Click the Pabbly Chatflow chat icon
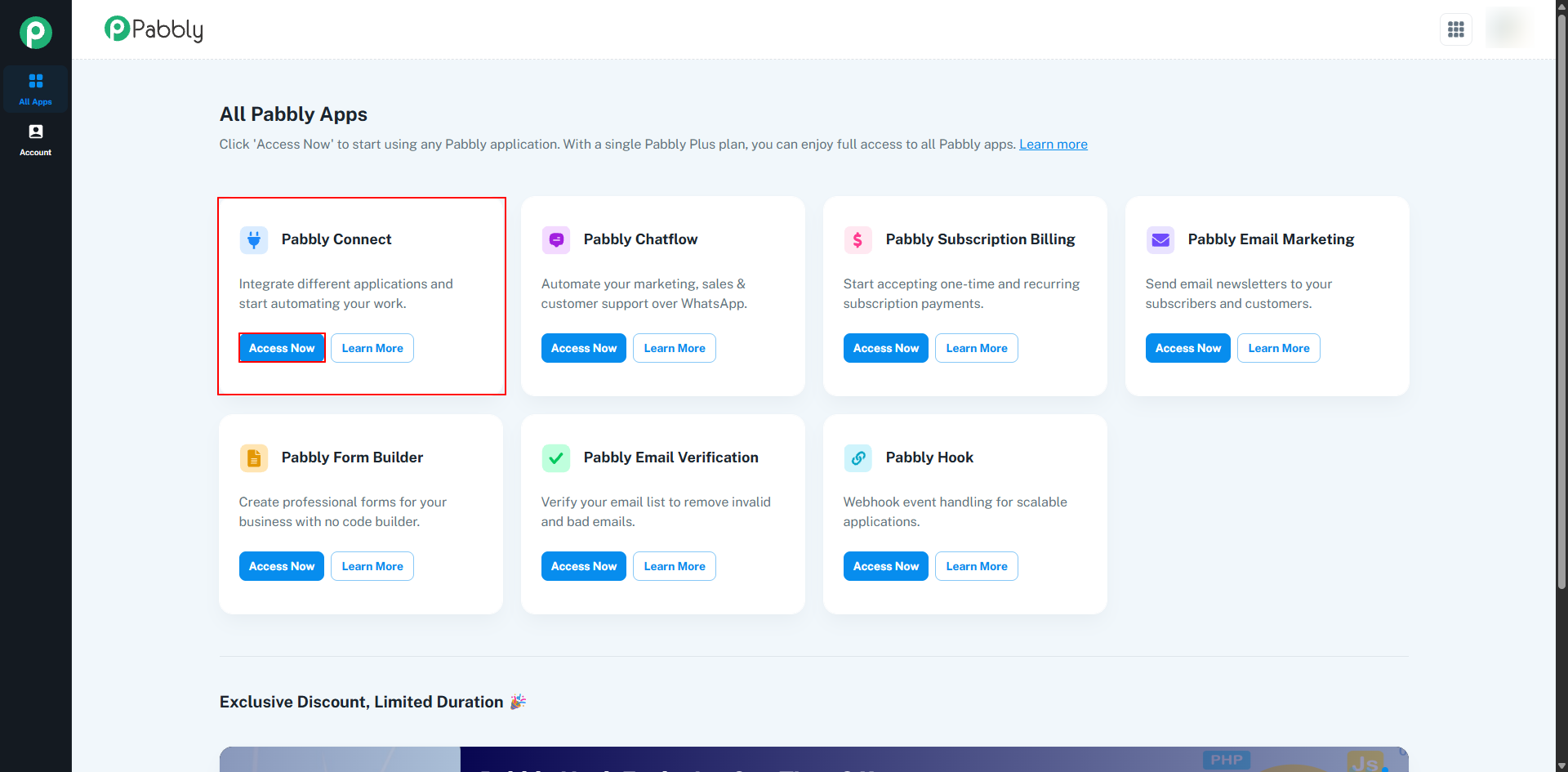Viewport: 1568px width, 772px height. pyautogui.click(x=556, y=239)
